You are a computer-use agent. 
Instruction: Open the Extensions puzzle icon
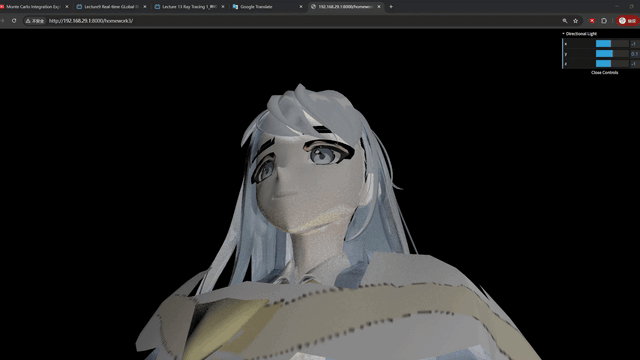(604, 21)
